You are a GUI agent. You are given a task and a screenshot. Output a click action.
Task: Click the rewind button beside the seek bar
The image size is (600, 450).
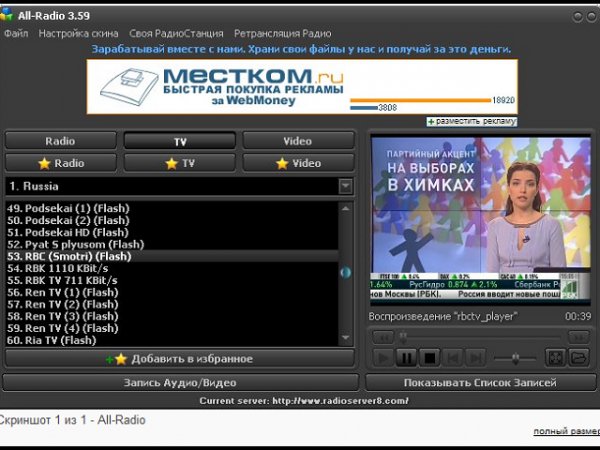383,338
